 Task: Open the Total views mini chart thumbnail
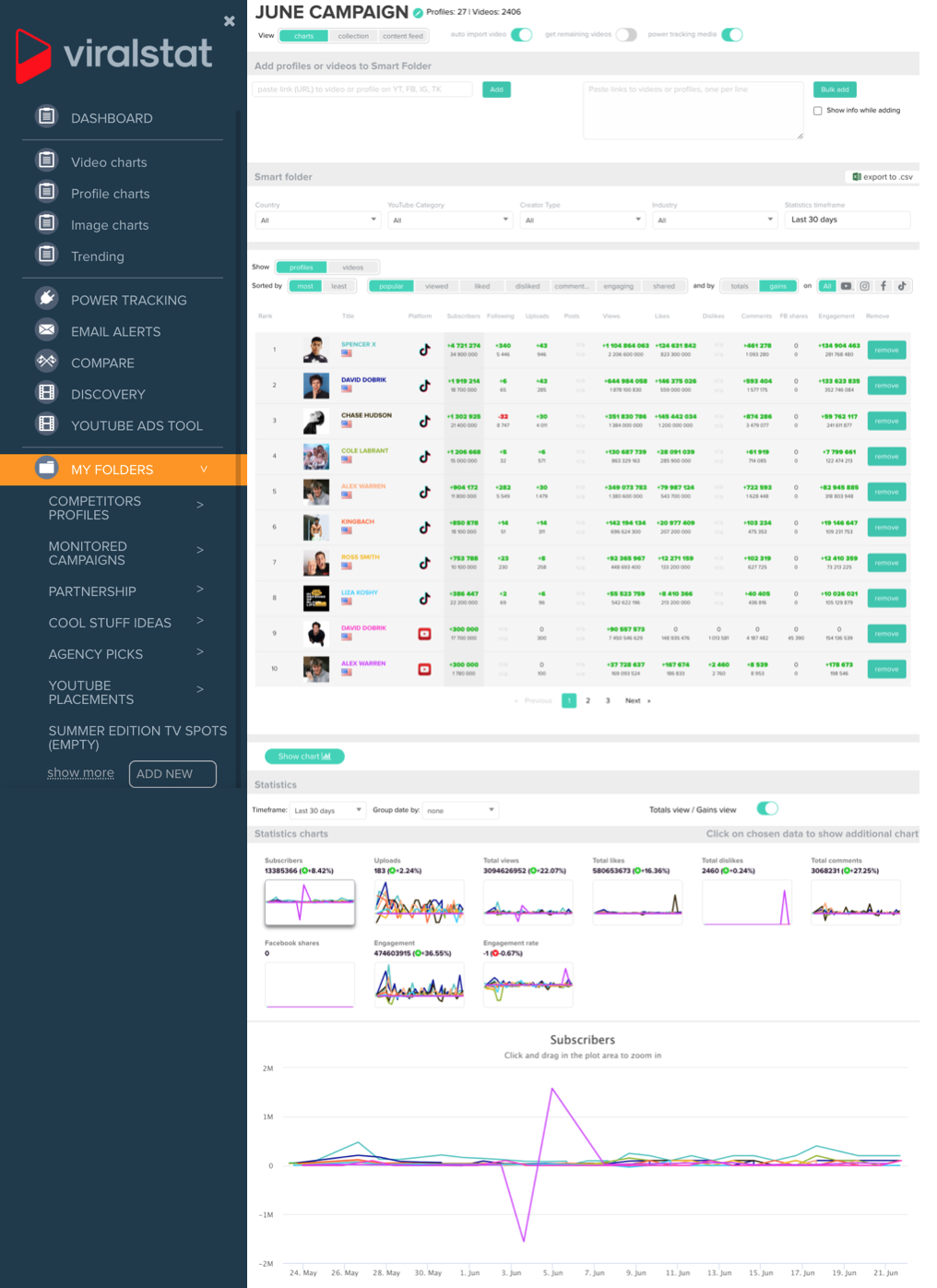(528, 902)
